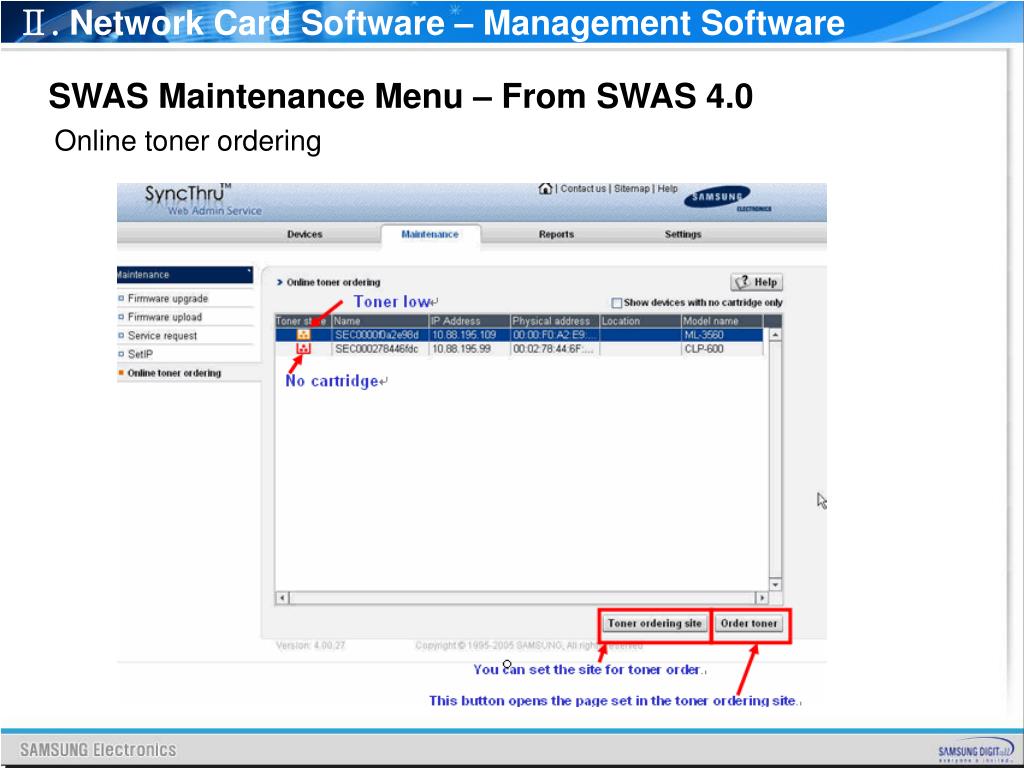Click the table's scroll up arrow
Viewport: 1024px width, 768px height.
click(x=775, y=335)
